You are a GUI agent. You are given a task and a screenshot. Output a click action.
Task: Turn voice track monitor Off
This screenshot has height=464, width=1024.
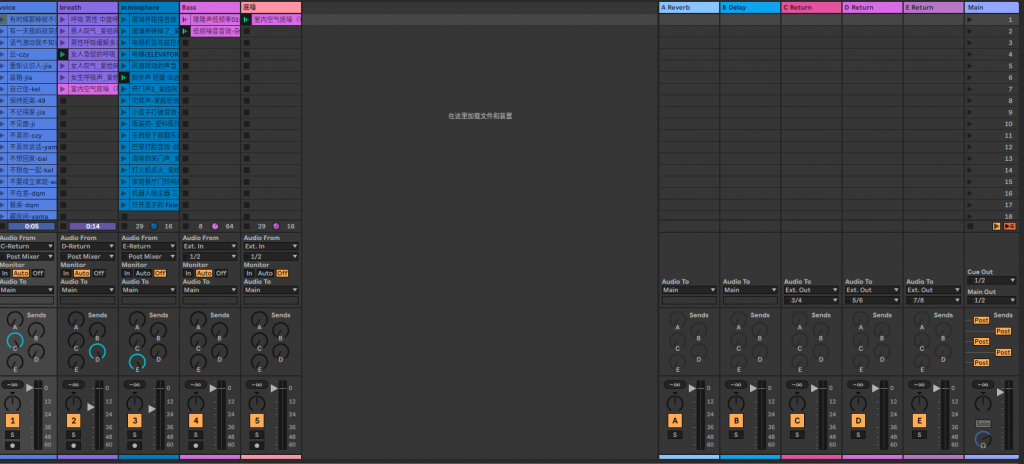[x=38, y=273]
